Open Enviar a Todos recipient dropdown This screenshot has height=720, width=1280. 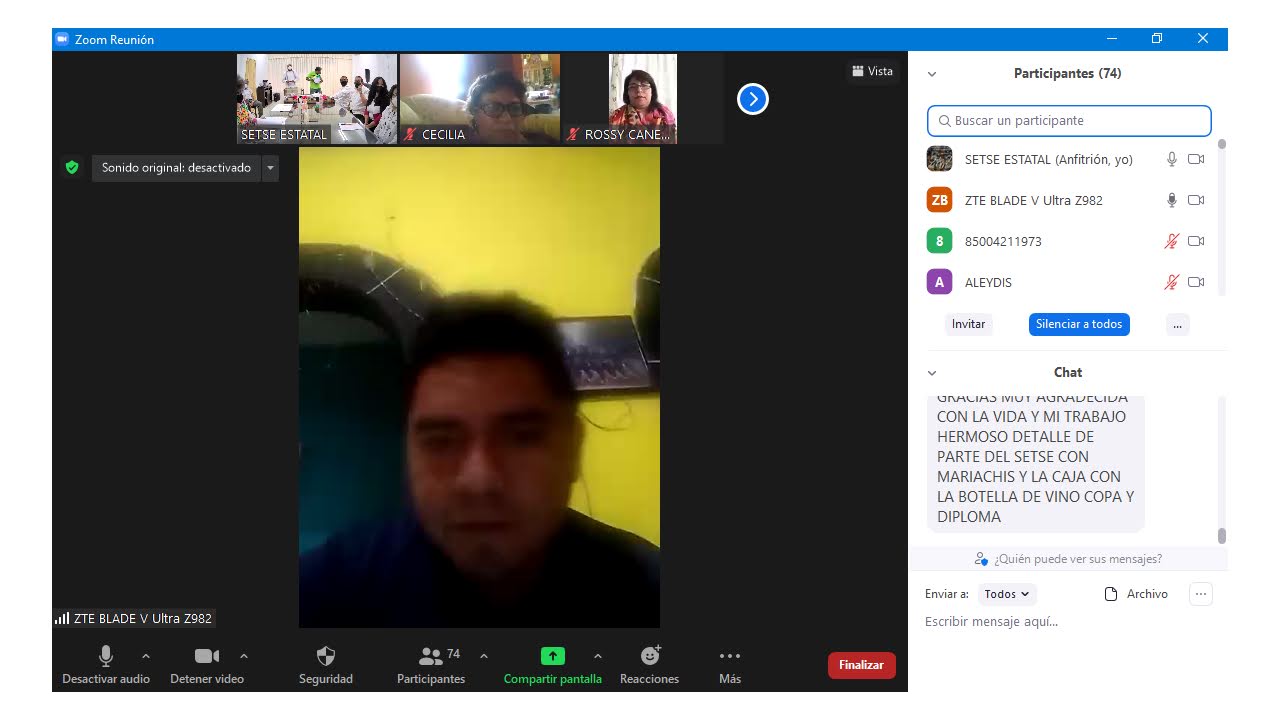pyautogui.click(x=1006, y=594)
